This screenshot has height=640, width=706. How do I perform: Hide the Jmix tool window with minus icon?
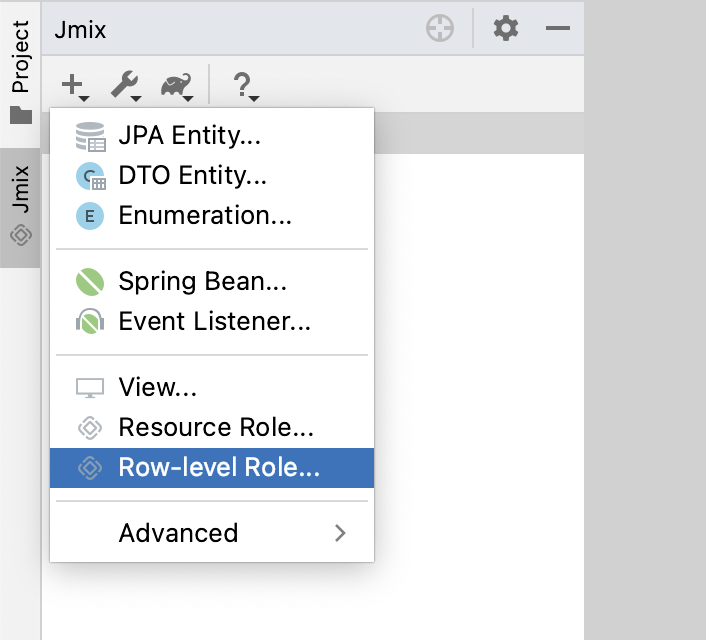pyautogui.click(x=557, y=29)
